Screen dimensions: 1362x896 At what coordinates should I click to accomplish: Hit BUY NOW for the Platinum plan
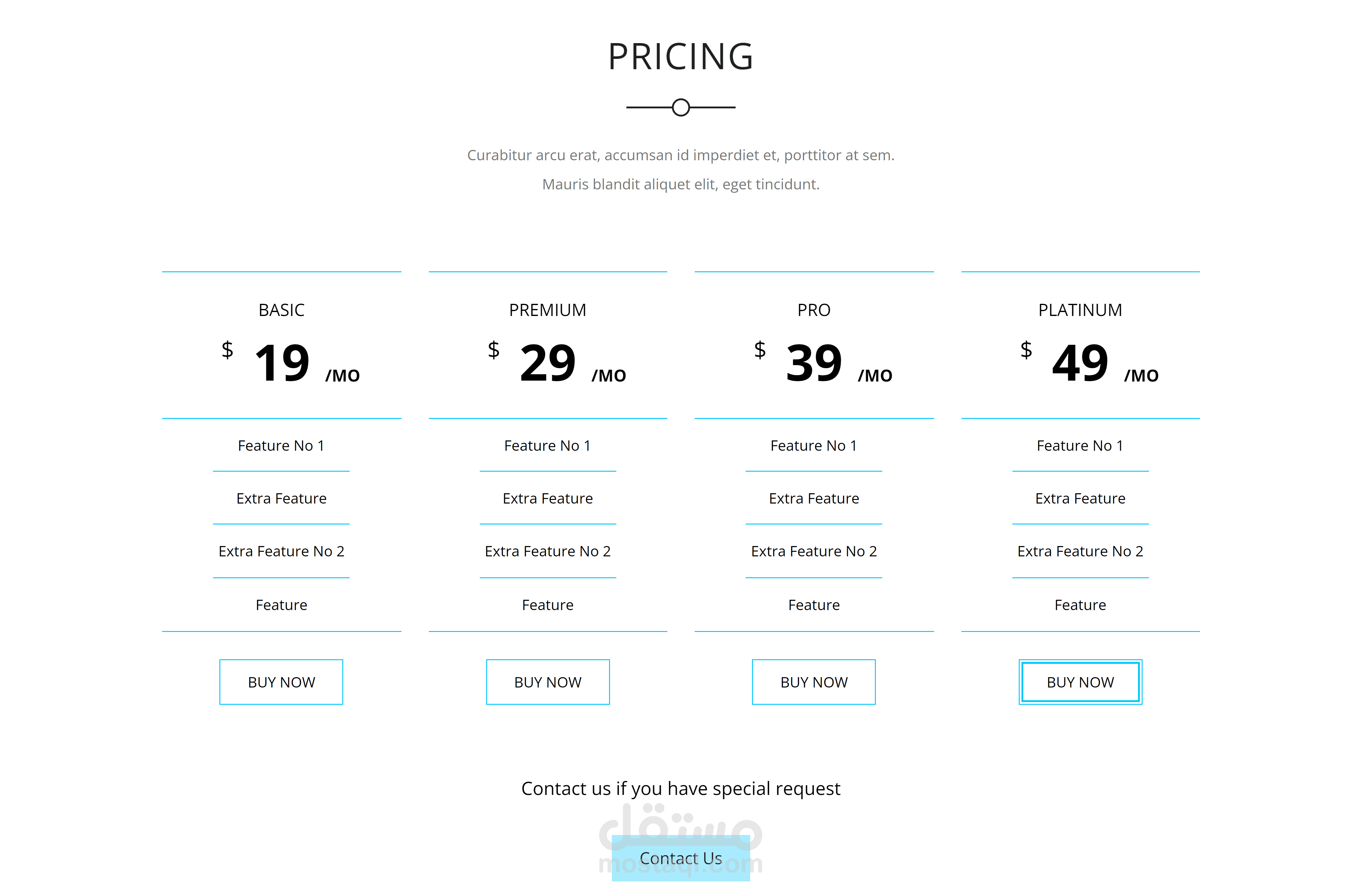(1080, 682)
